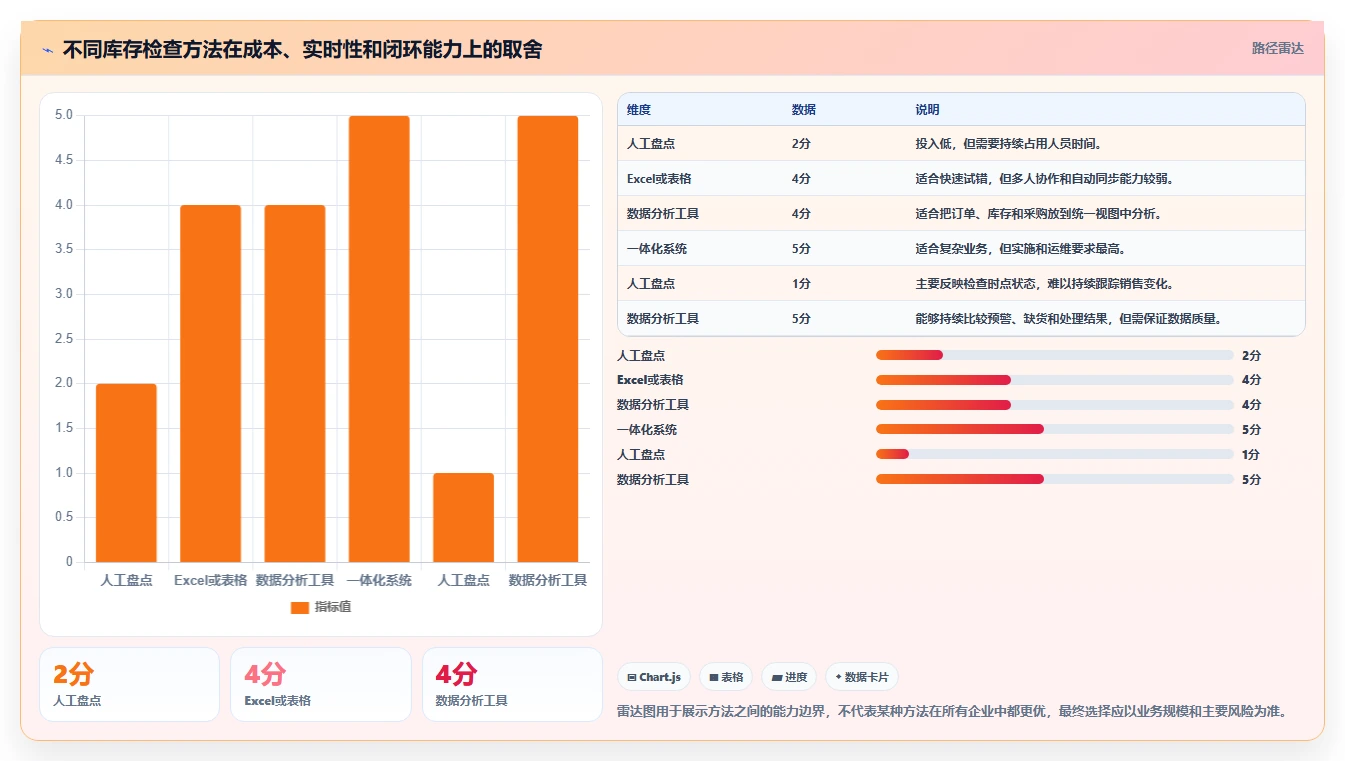This screenshot has height=761, width=1345.
Task: Open the 2分 人工盘点 summary card
Action: tap(129, 684)
